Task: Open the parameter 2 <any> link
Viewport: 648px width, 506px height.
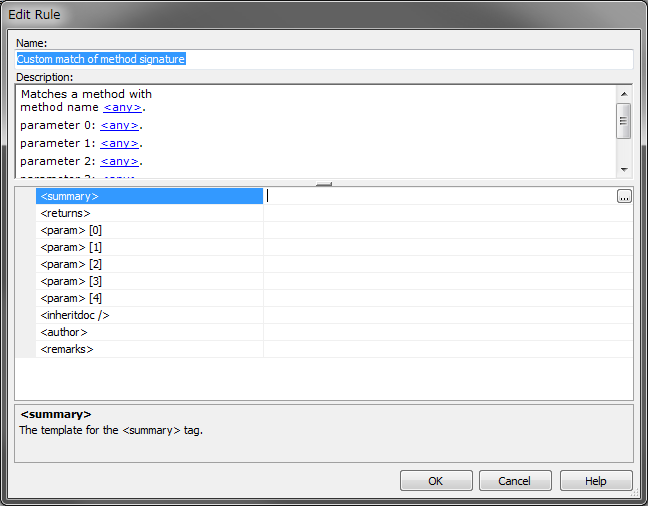Action: [119, 161]
